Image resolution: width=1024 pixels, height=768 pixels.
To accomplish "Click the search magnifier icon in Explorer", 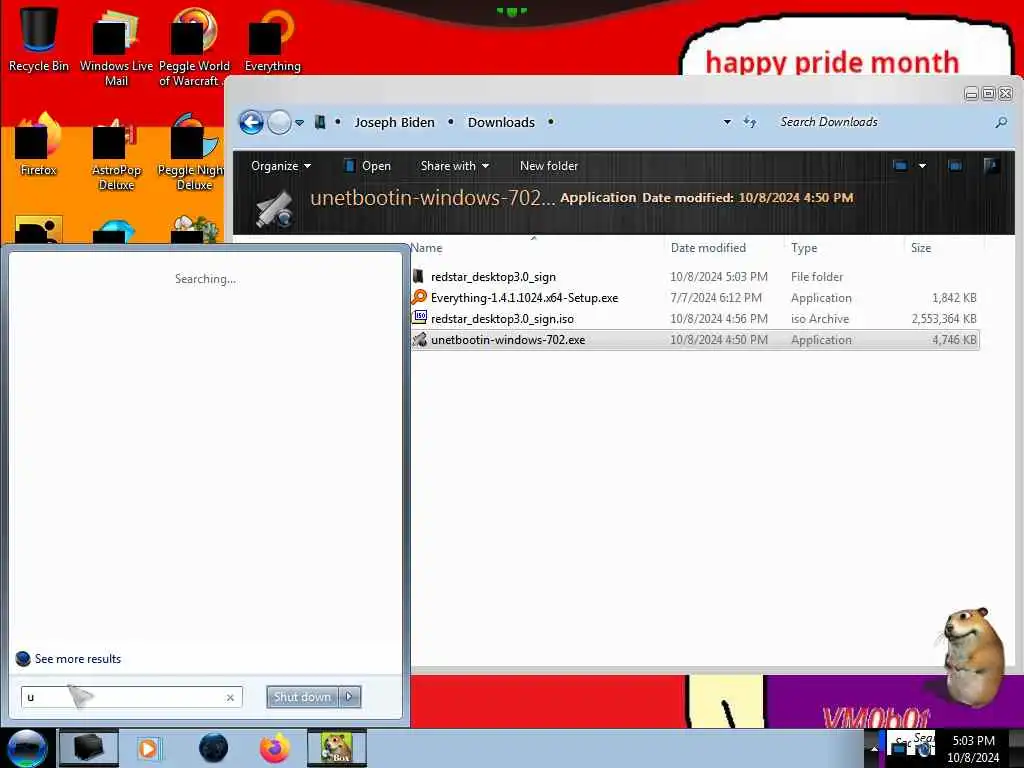I will click(x=1000, y=122).
